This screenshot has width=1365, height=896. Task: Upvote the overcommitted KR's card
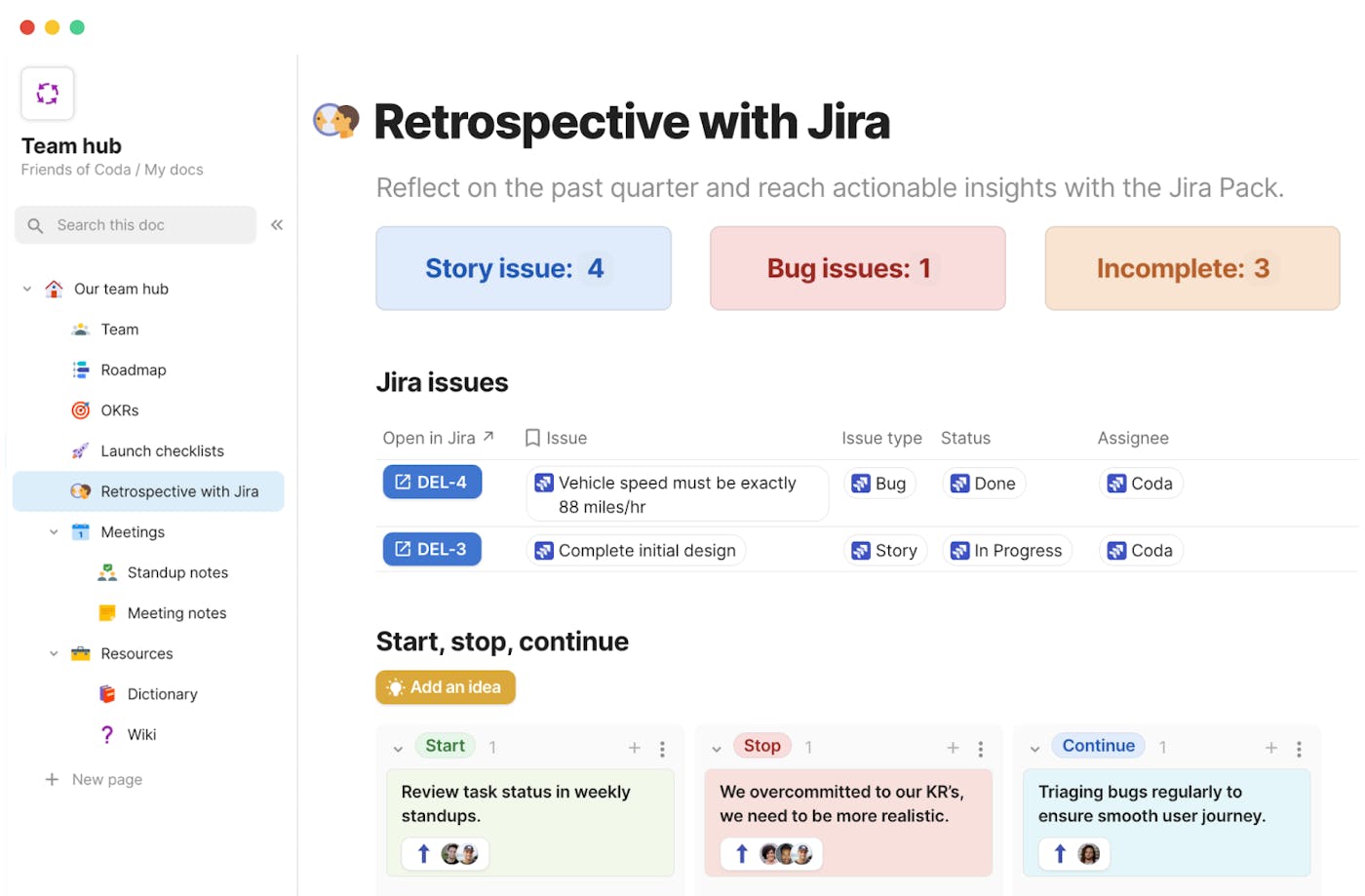click(x=742, y=854)
